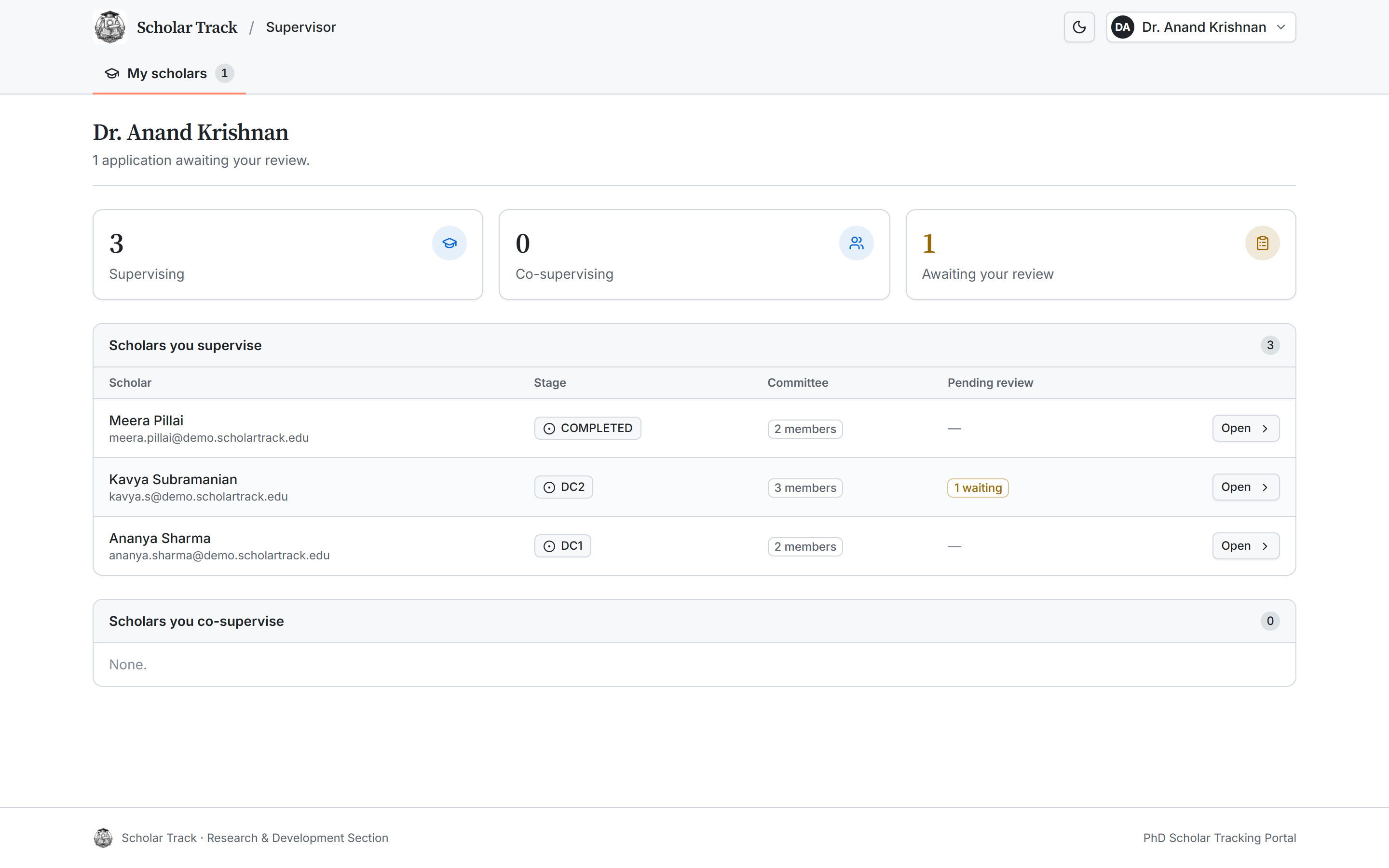
Task: Click the Pending review column header
Action: point(990,383)
